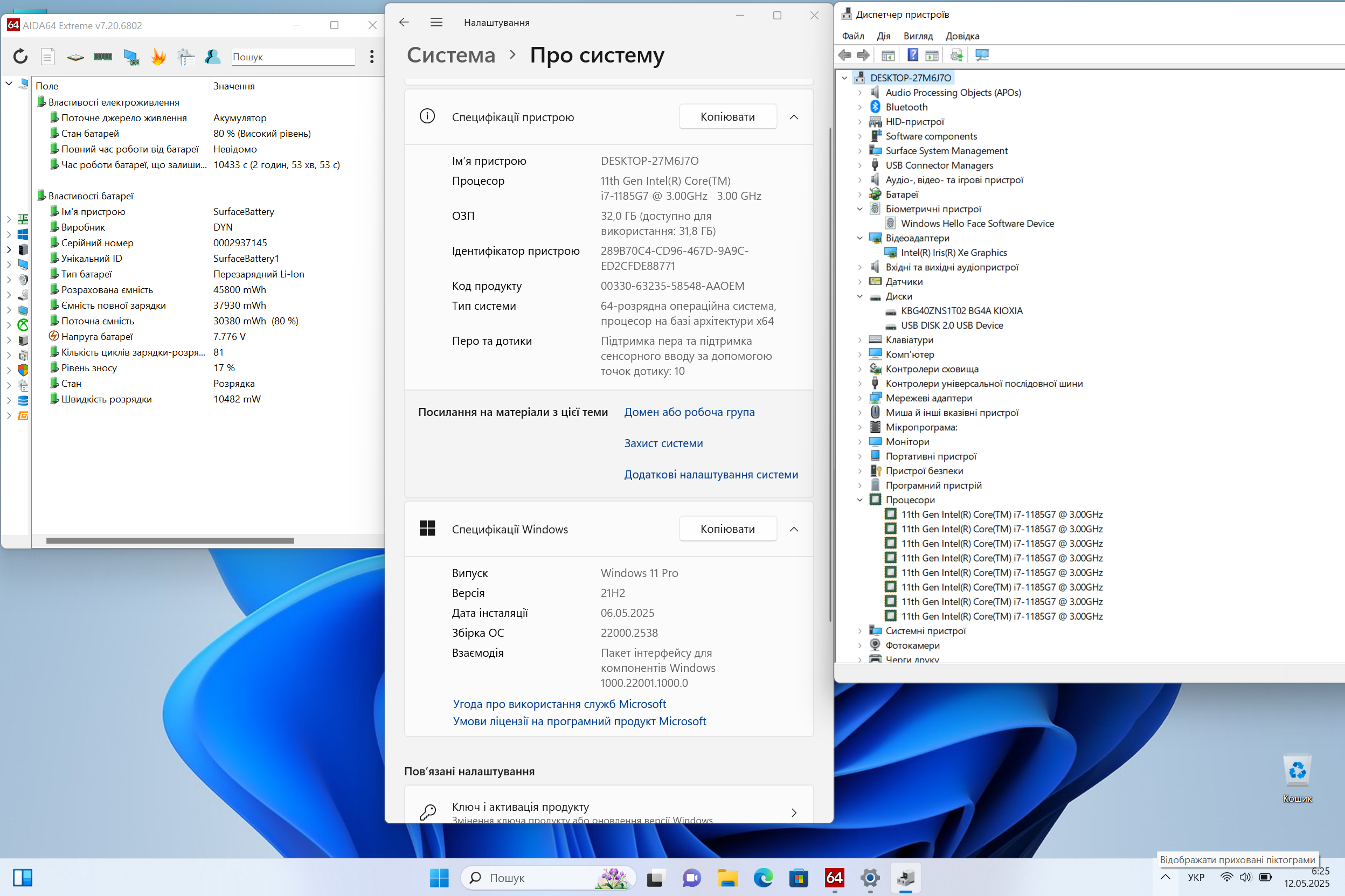Open Microsoft Store from the taskbar
This screenshot has height=896, width=1345.
[x=798, y=878]
